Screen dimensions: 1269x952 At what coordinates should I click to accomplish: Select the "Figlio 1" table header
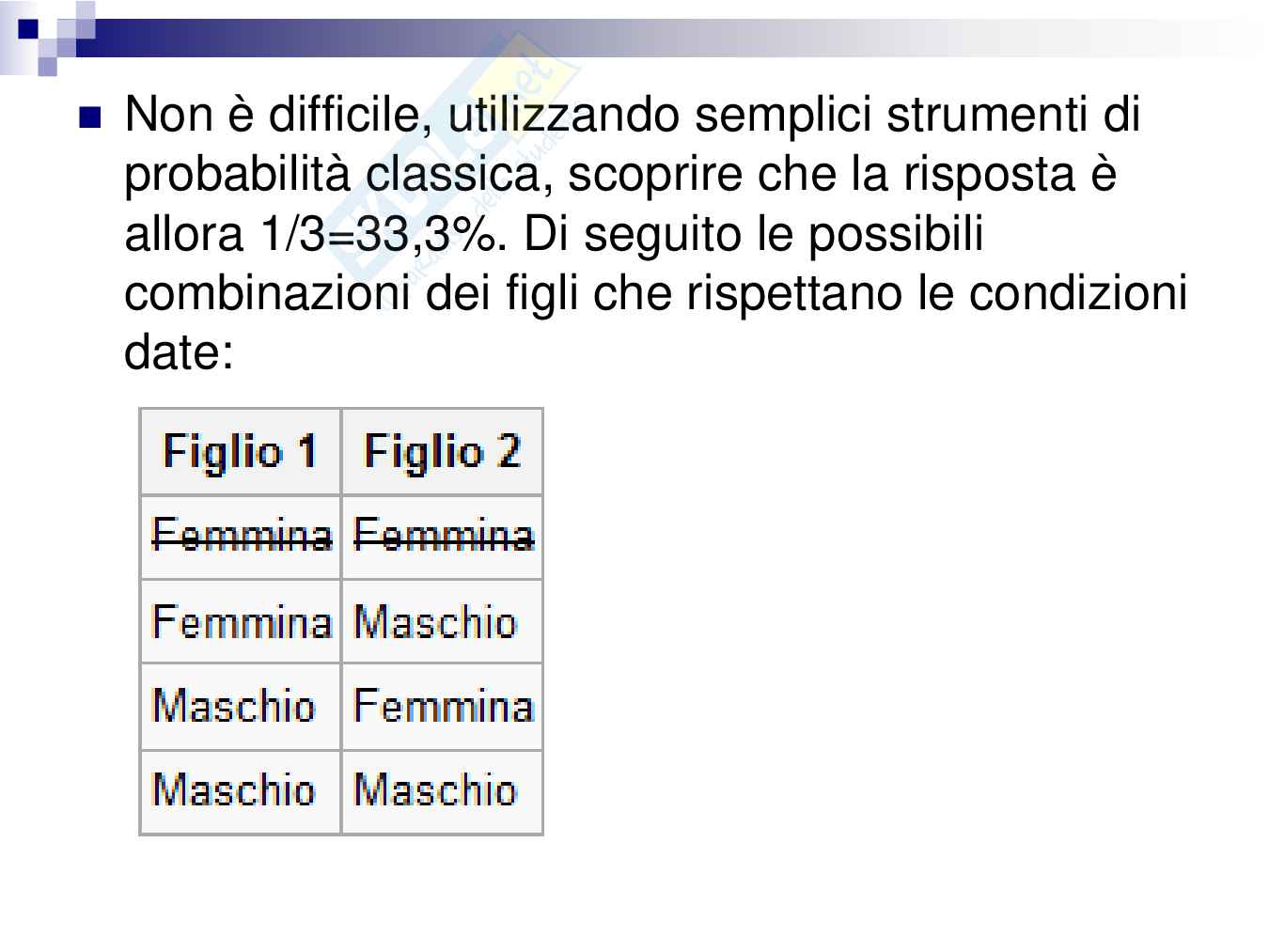click(x=240, y=451)
